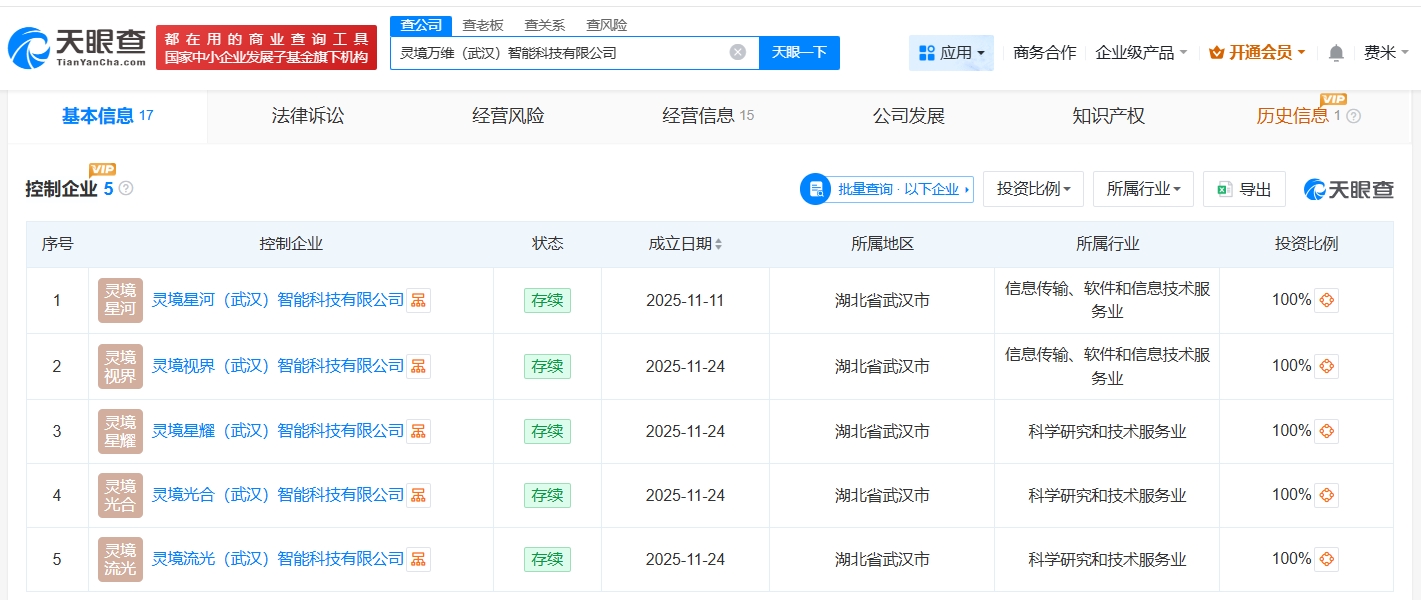1421x600 pixels.
Task: Expand the 所属行业 filter dropdown
Action: 1143,189
